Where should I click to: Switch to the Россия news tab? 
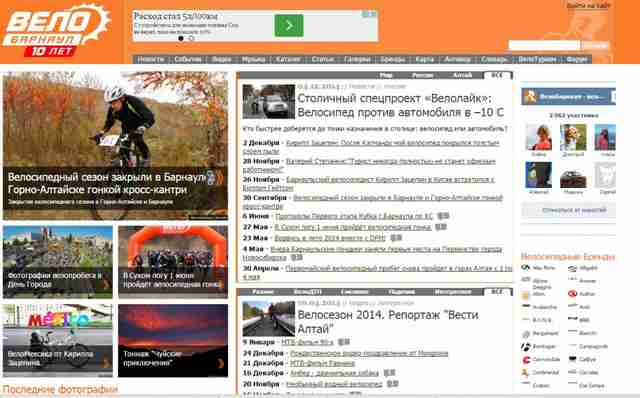tap(422, 75)
